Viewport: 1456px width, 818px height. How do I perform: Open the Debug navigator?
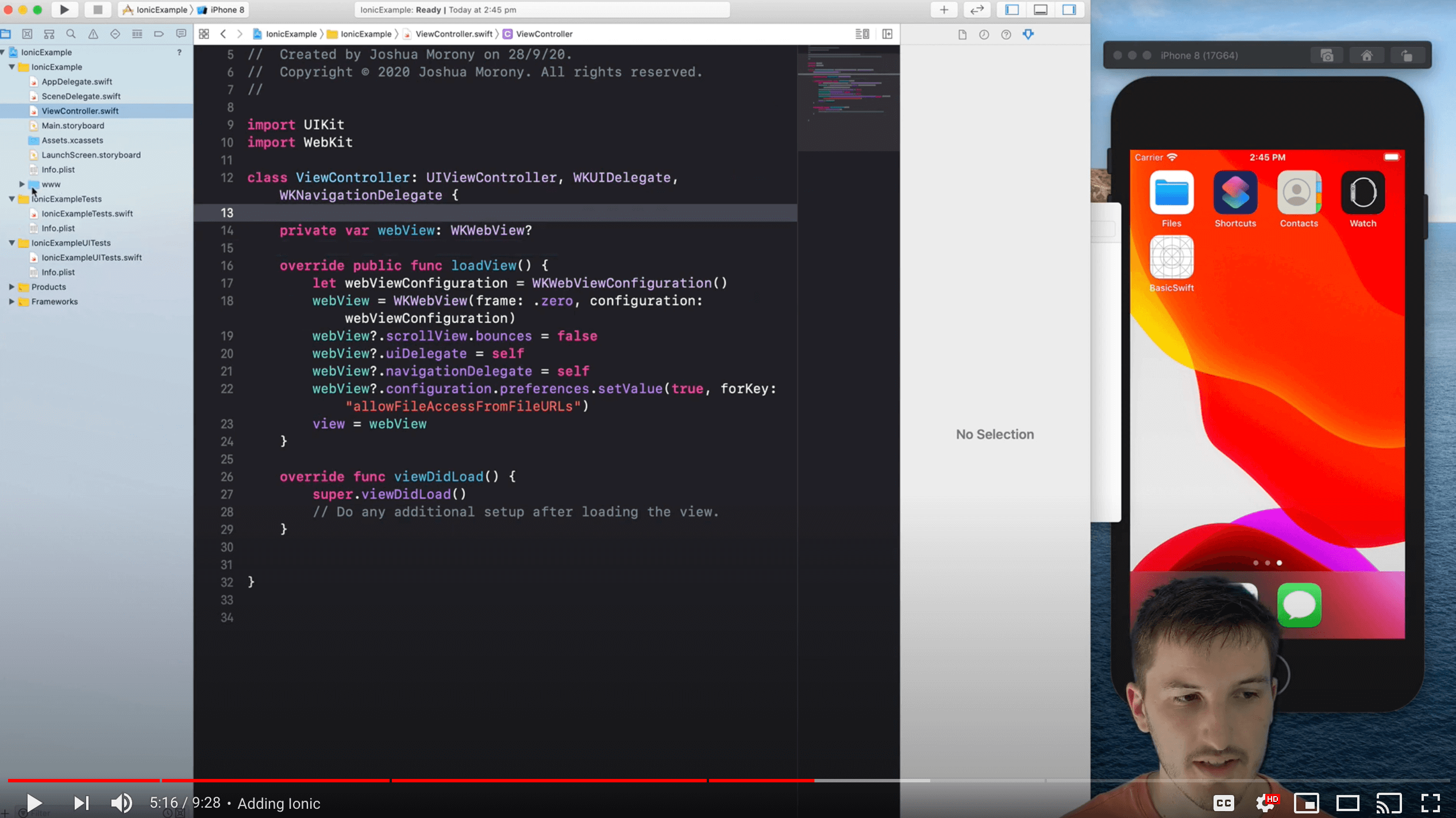(x=137, y=34)
